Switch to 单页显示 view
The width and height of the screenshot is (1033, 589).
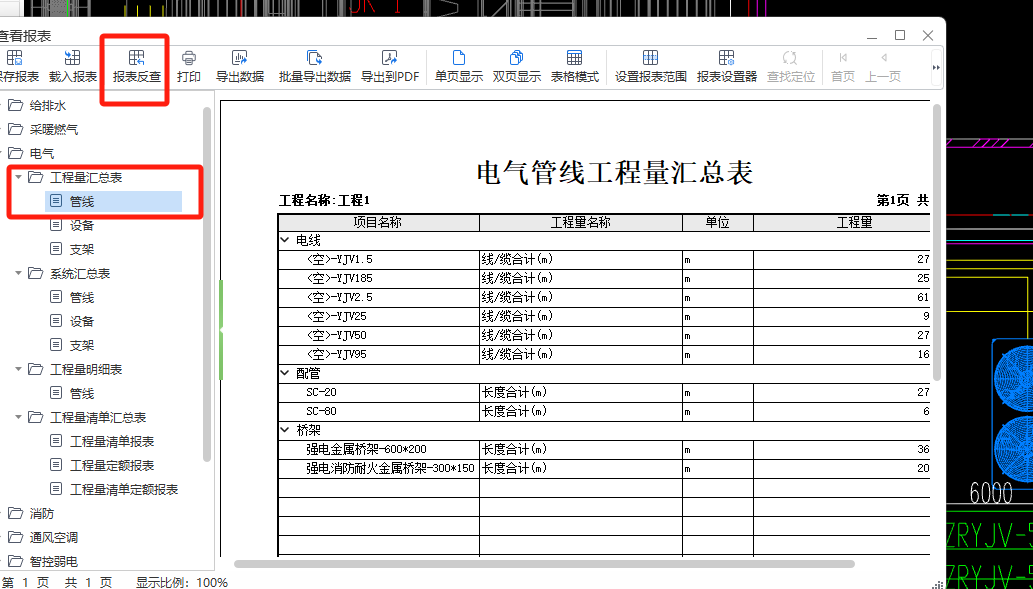pos(459,66)
